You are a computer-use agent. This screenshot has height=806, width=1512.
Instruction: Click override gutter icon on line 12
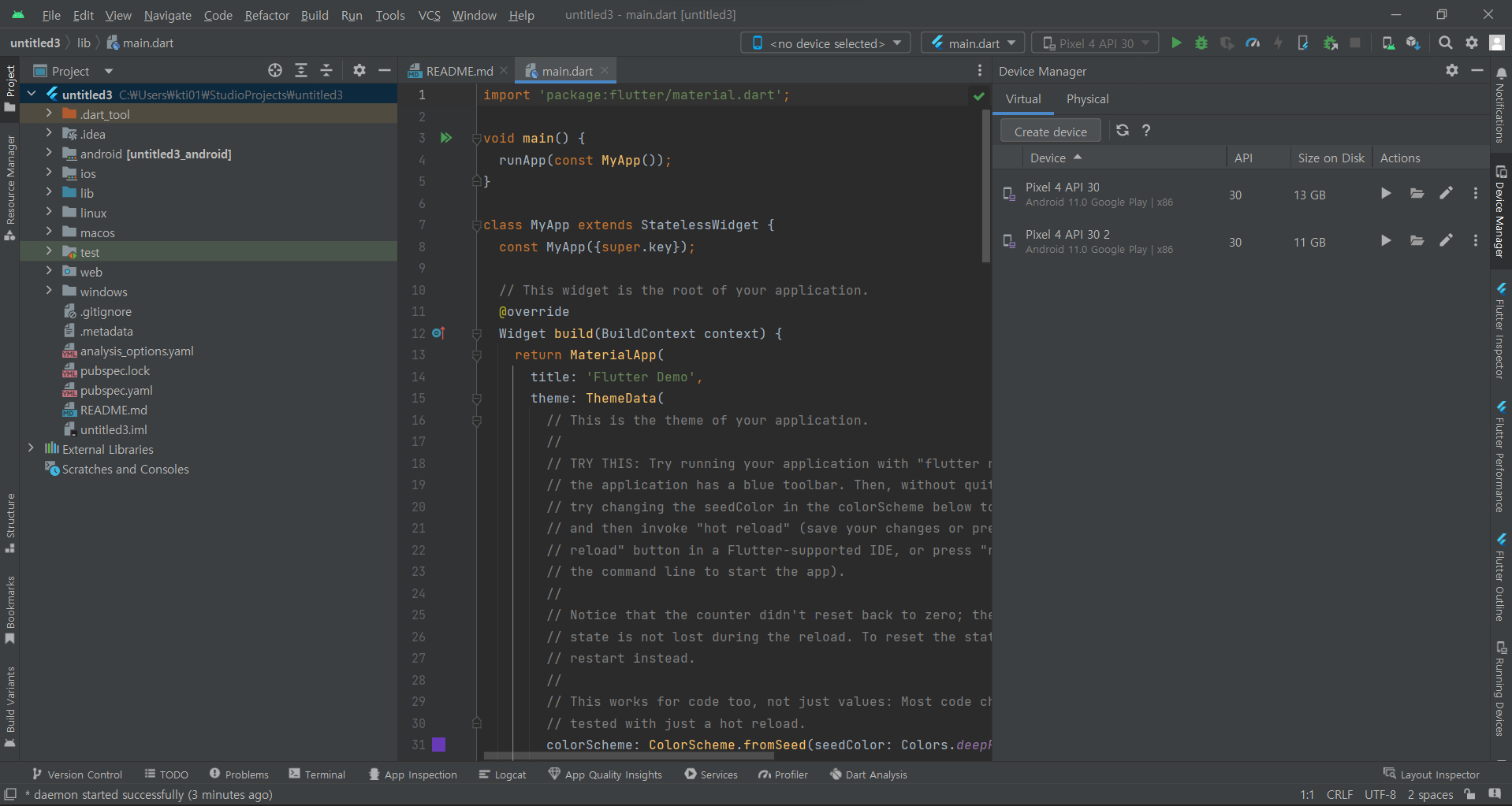click(x=439, y=333)
